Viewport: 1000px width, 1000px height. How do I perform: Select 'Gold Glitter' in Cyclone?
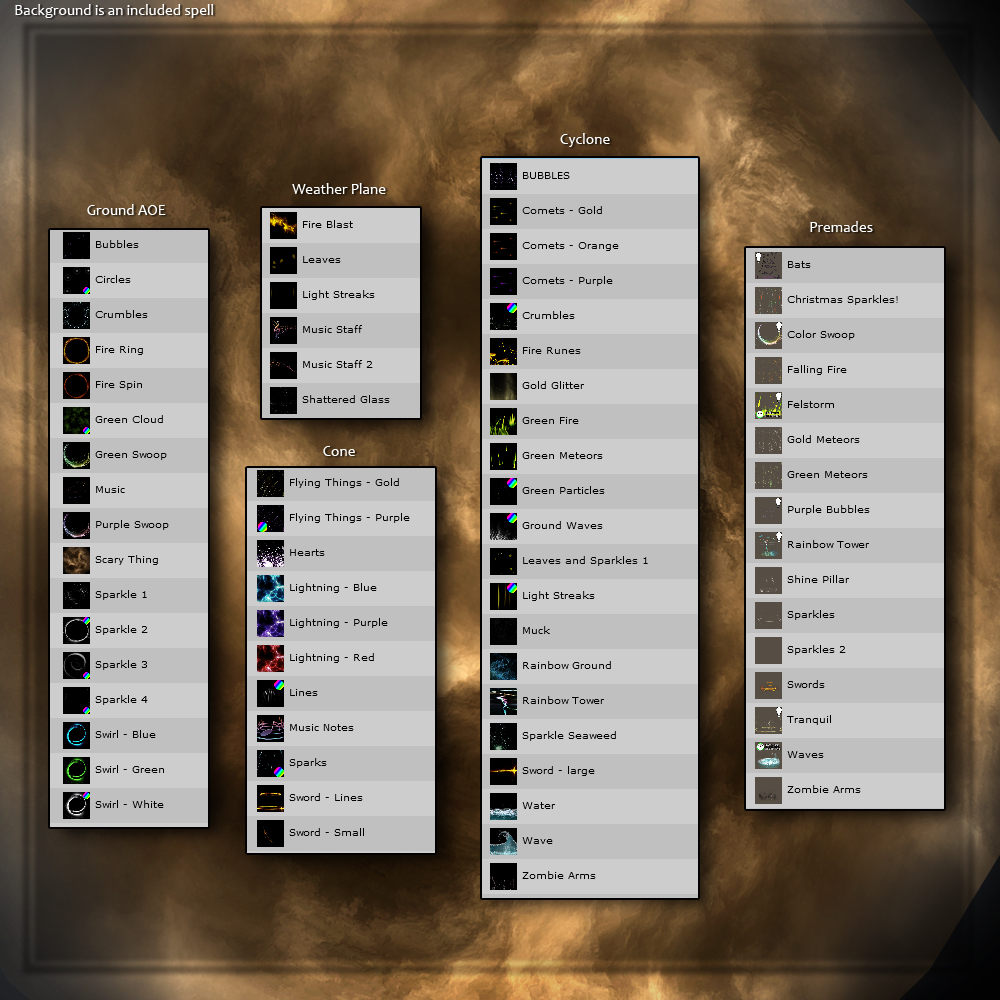[590, 386]
